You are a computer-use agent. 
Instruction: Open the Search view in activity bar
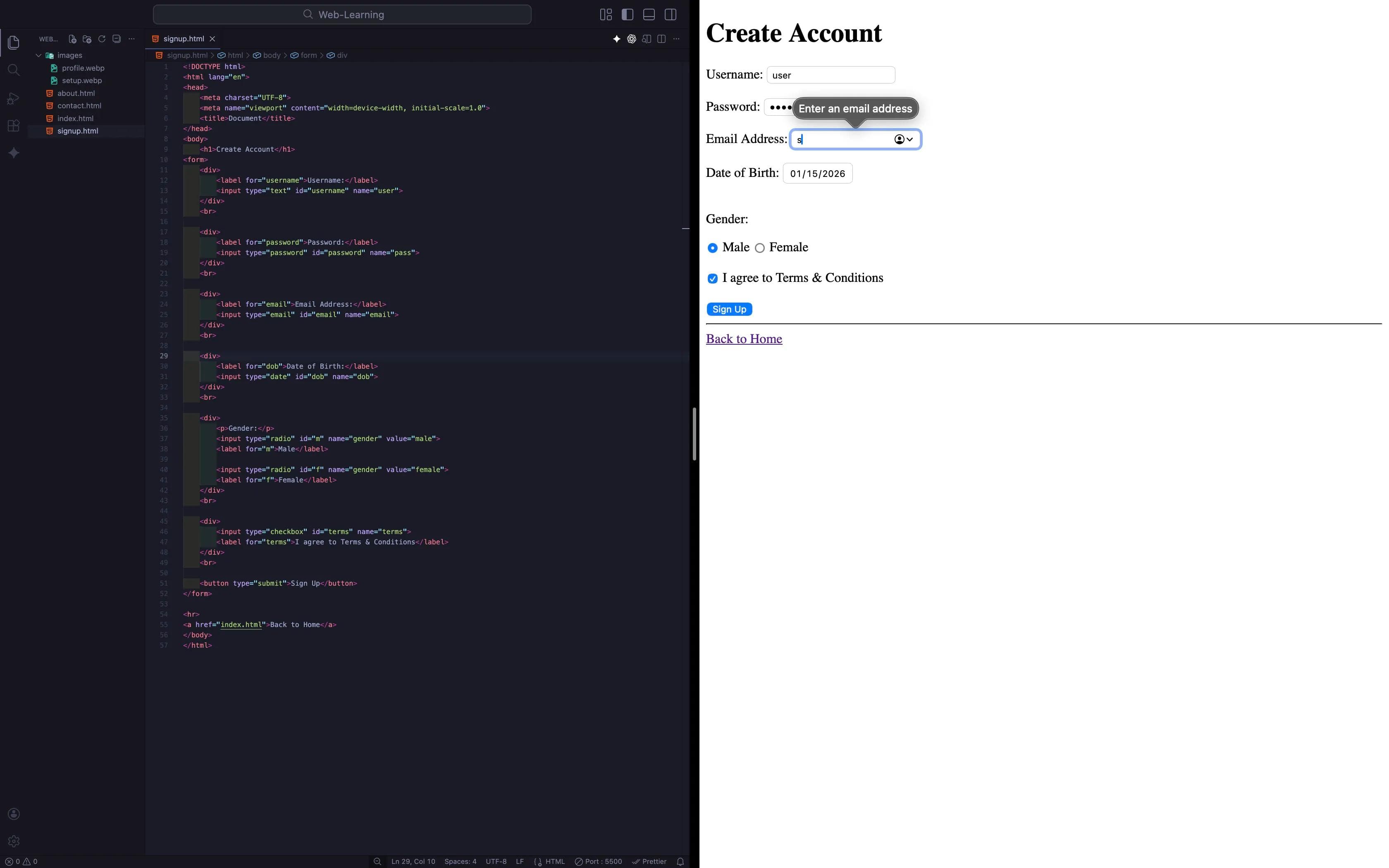pos(14,70)
